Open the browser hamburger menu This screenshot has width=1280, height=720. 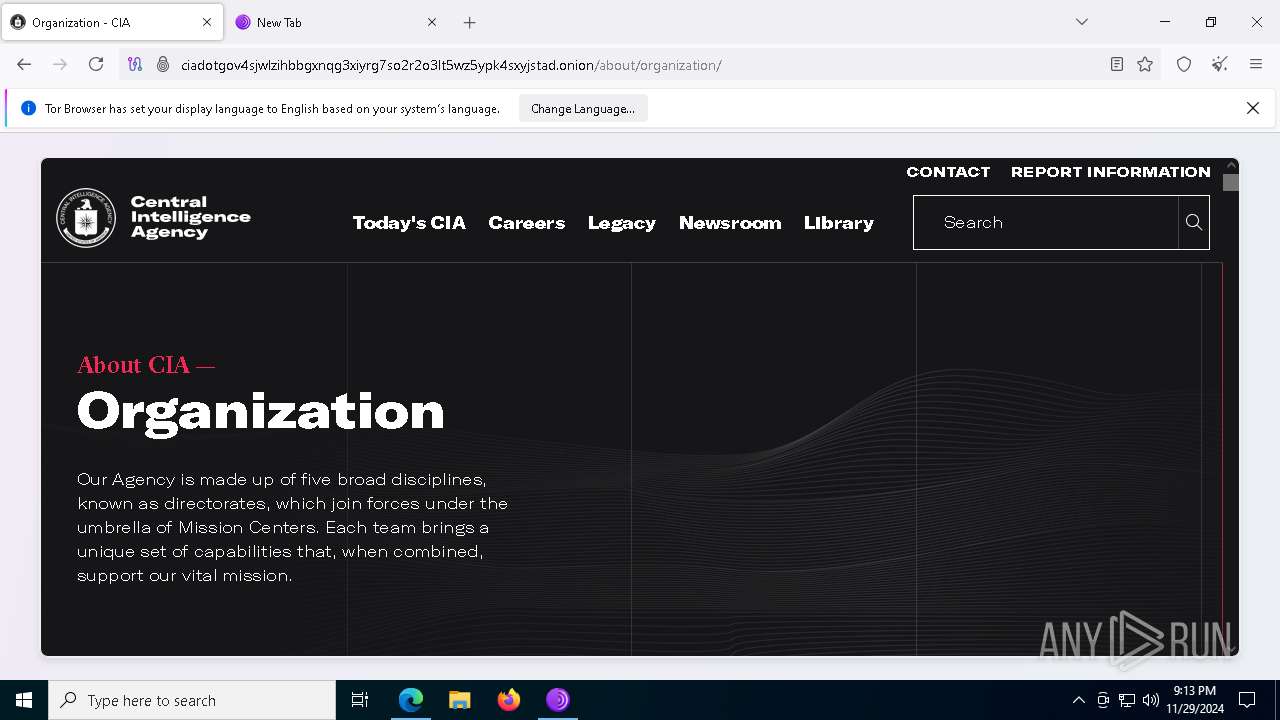pos(1256,64)
